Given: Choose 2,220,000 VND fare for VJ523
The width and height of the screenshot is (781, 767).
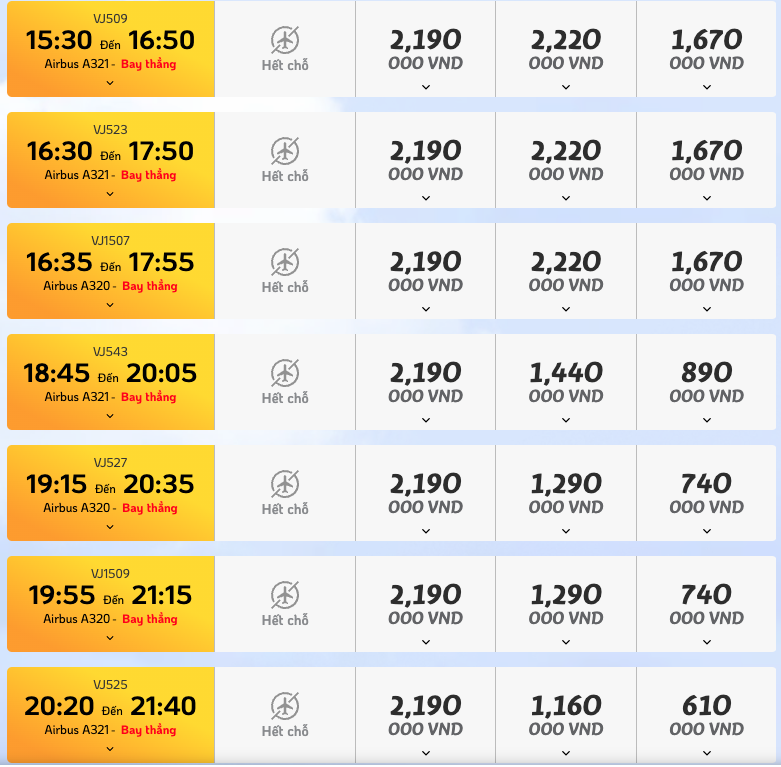Looking at the screenshot, I should click(566, 160).
